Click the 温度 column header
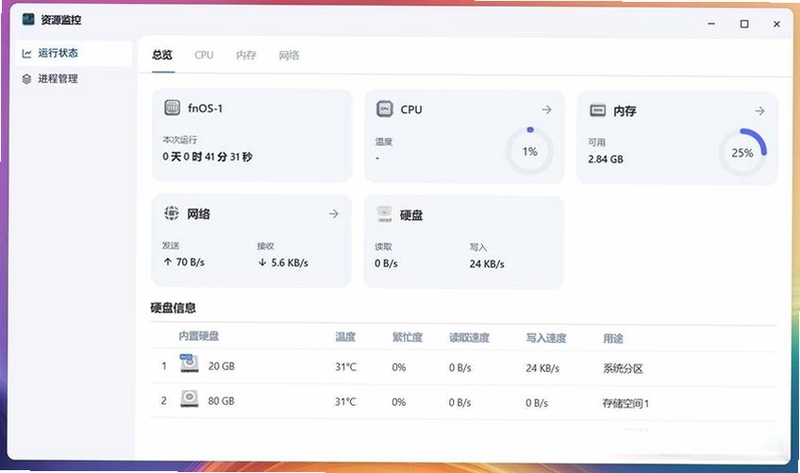The height and width of the screenshot is (473, 800). coord(345,337)
